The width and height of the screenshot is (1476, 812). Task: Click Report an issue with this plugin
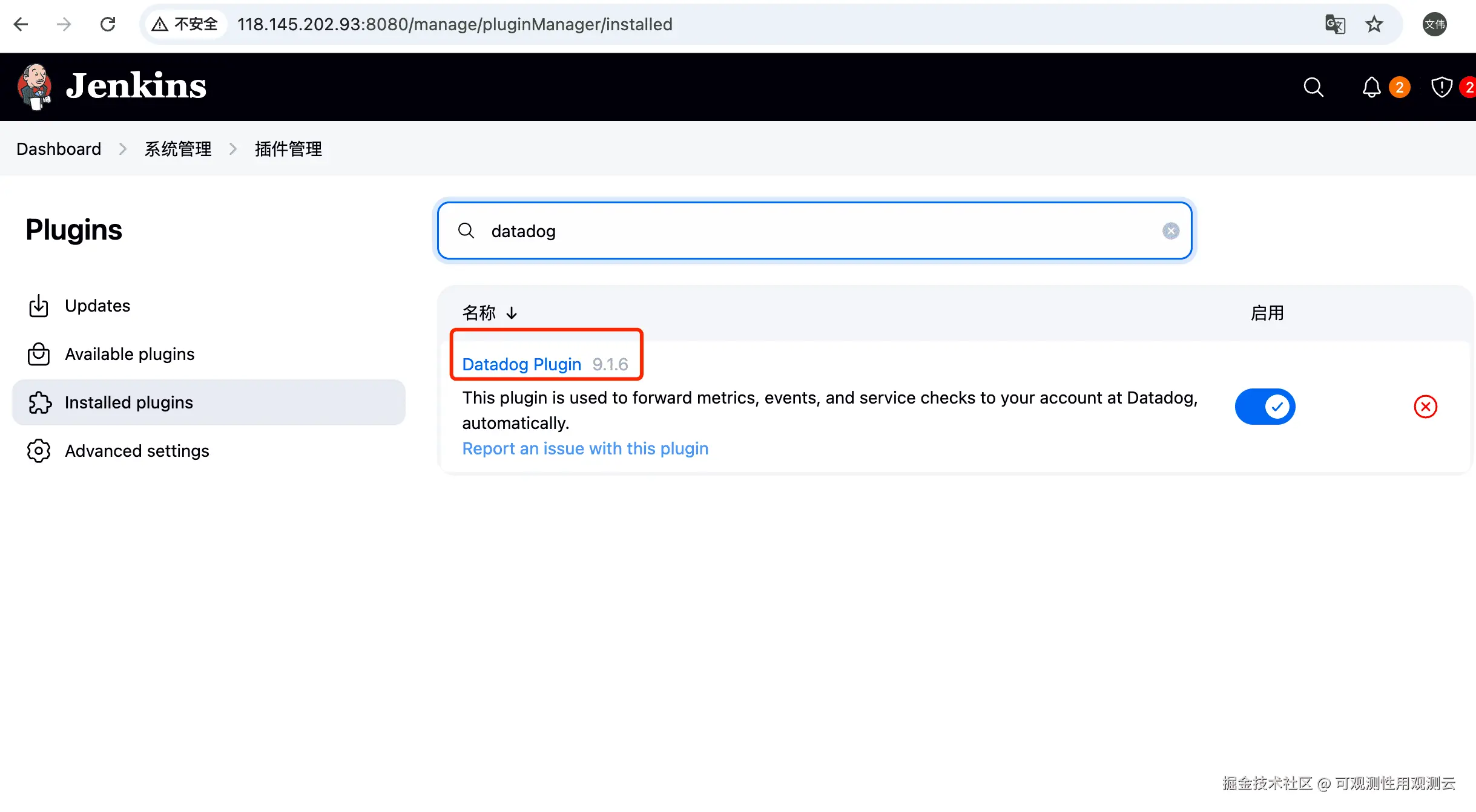tap(585, 448)
